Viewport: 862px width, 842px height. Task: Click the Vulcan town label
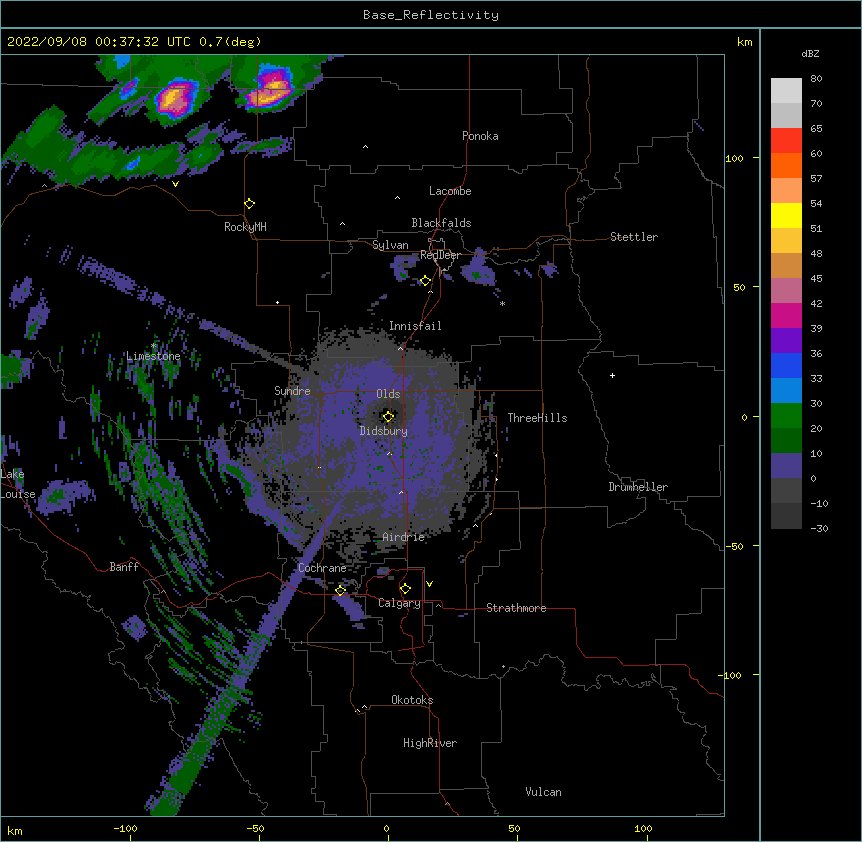[x=543, y=792]
